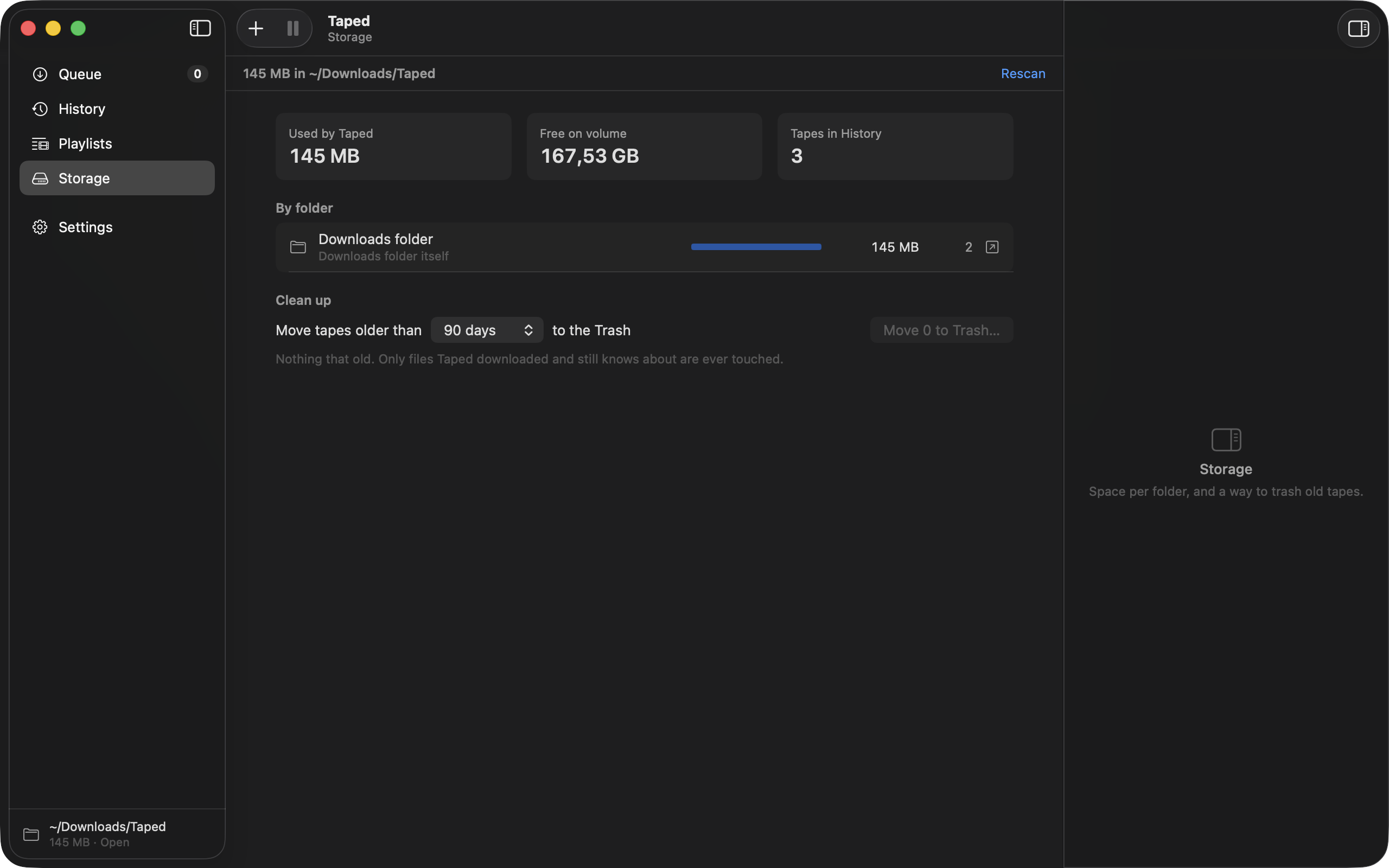Image resolution: width=1389 pixels, height=868 pixels.
Task: Click the Move 0 to Trash button
Action: (x=941, y=330)
